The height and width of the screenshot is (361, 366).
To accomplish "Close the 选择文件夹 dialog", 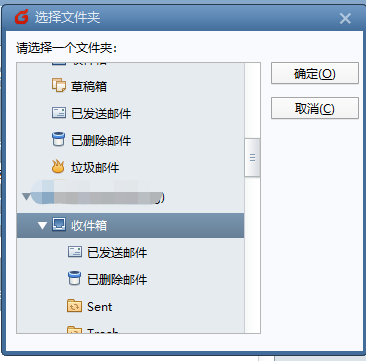I will (345, 18).
